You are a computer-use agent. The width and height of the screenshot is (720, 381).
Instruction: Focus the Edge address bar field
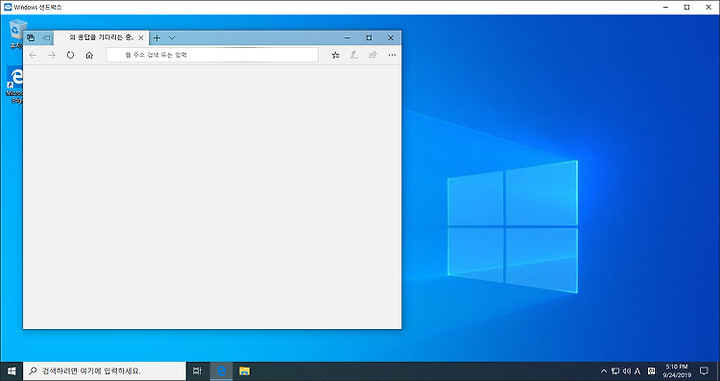[212, 55]
